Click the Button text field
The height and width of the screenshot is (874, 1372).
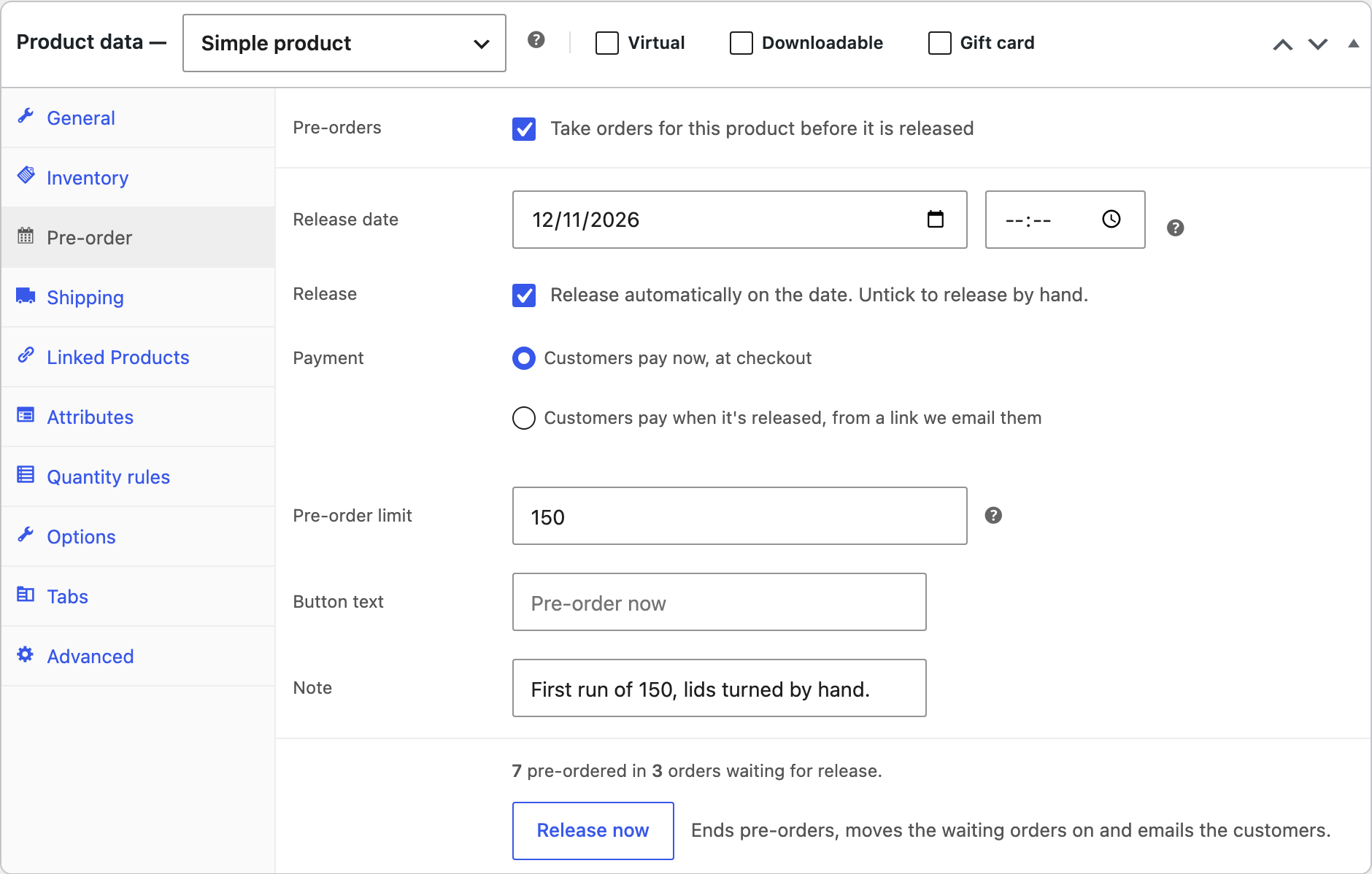click(720, 602)
